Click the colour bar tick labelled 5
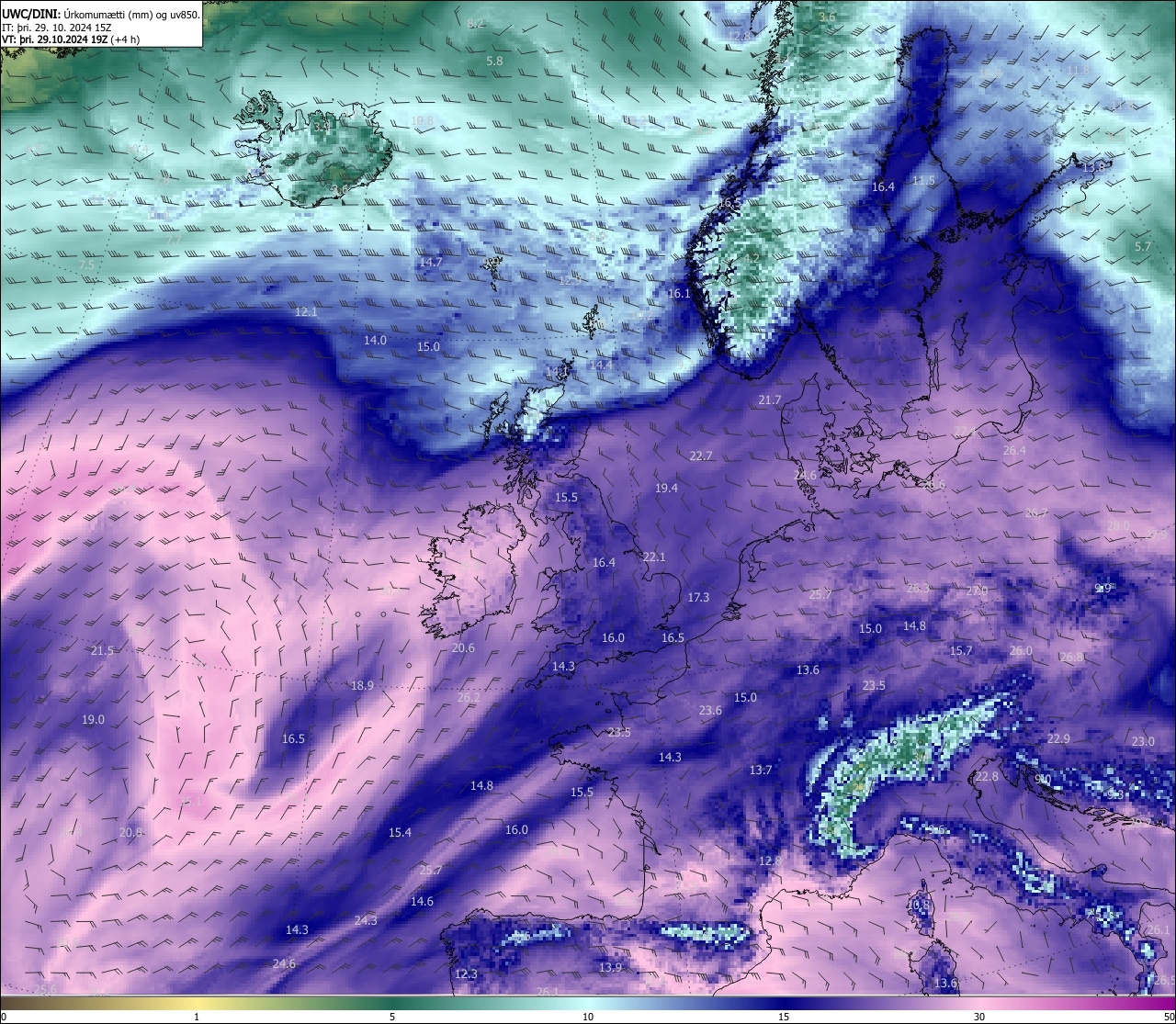 click(392, 1017)
